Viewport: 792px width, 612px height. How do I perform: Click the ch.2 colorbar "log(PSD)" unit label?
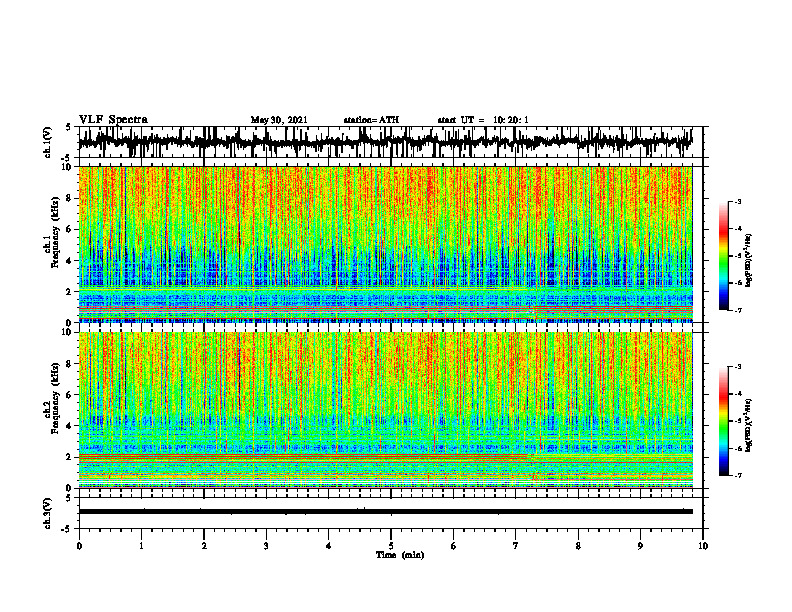point(748,425)
